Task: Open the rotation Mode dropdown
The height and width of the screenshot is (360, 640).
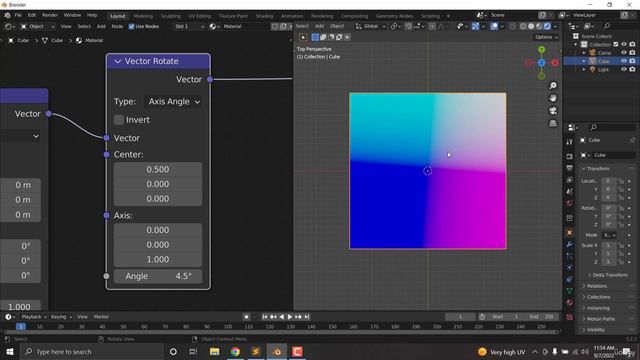Action: (x=610, y=235)
